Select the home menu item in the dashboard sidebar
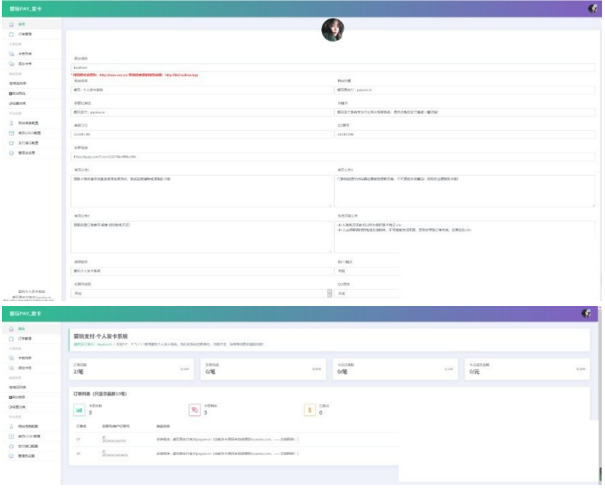 pyautogui.click(x=22, y=329)
